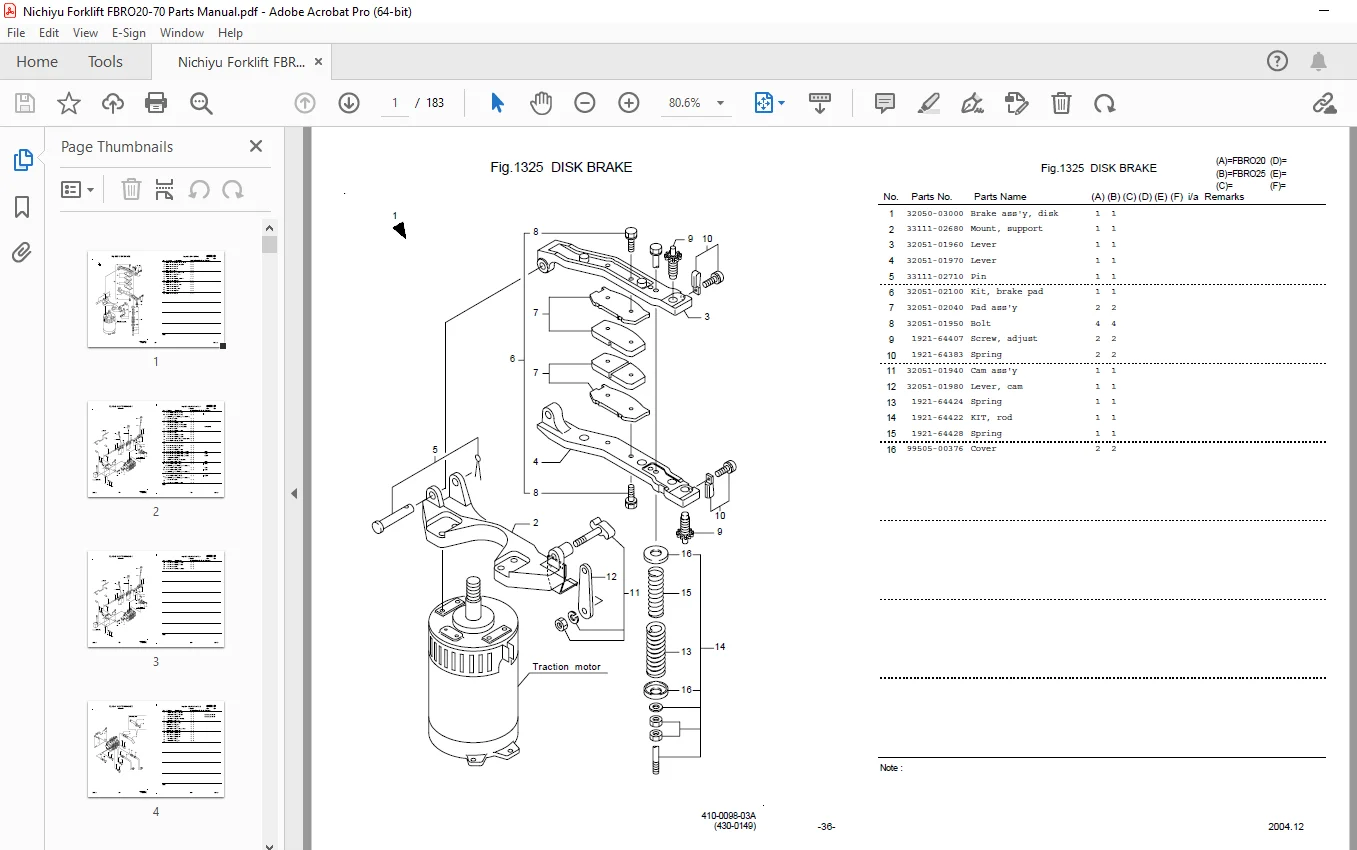
Task: Open the find text magnifier tool
Action: 201,103
